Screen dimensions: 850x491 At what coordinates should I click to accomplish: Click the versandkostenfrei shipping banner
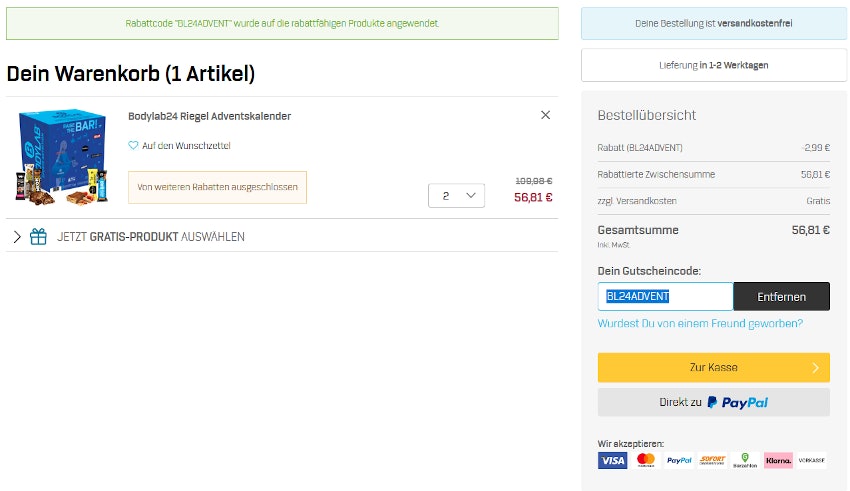tap(713, 23)
